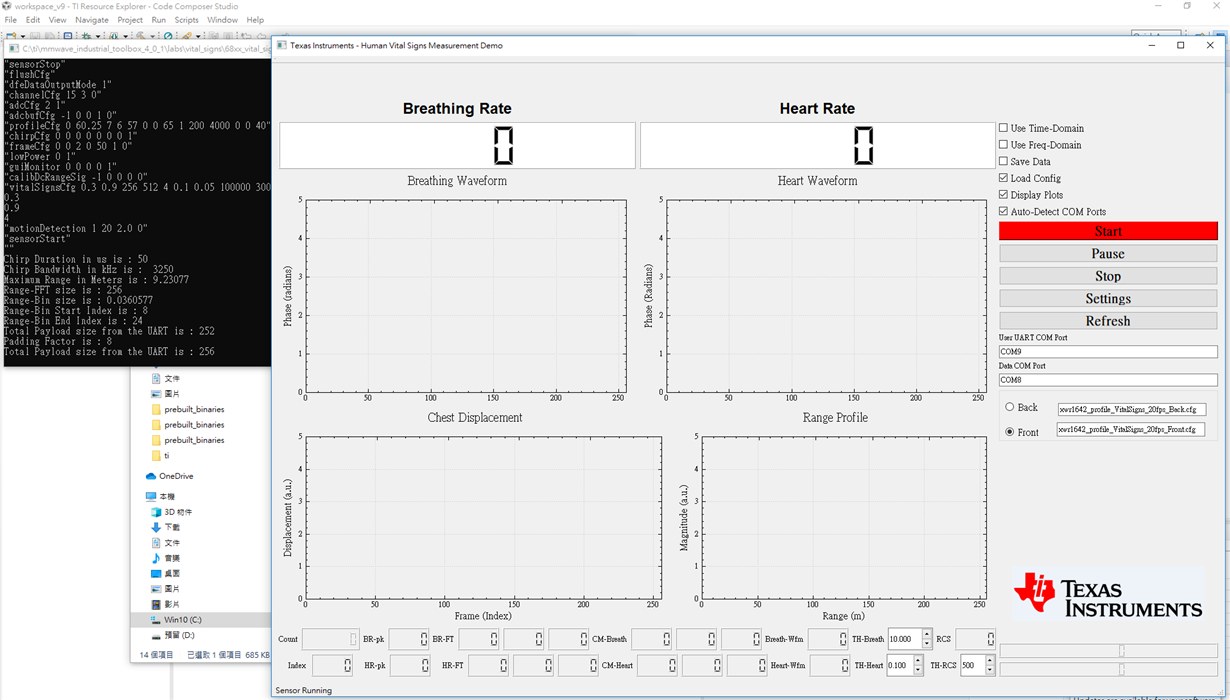Click the Back config filename field
The image size is (1230, 700).
coord(1131,409)
